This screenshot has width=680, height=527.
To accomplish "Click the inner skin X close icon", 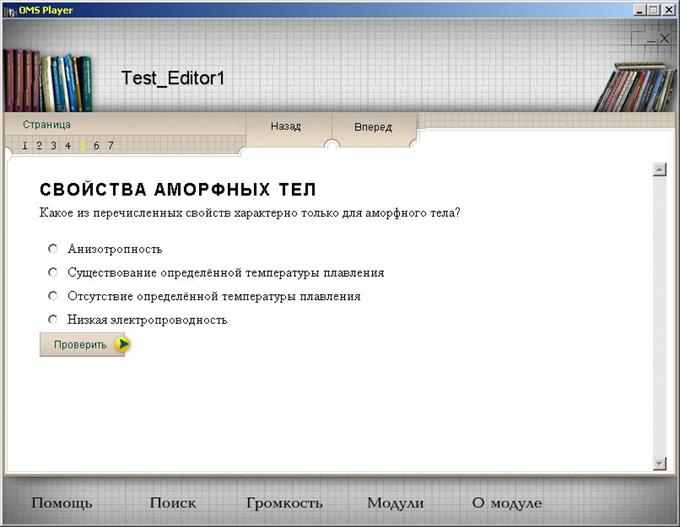I will 664,38.
